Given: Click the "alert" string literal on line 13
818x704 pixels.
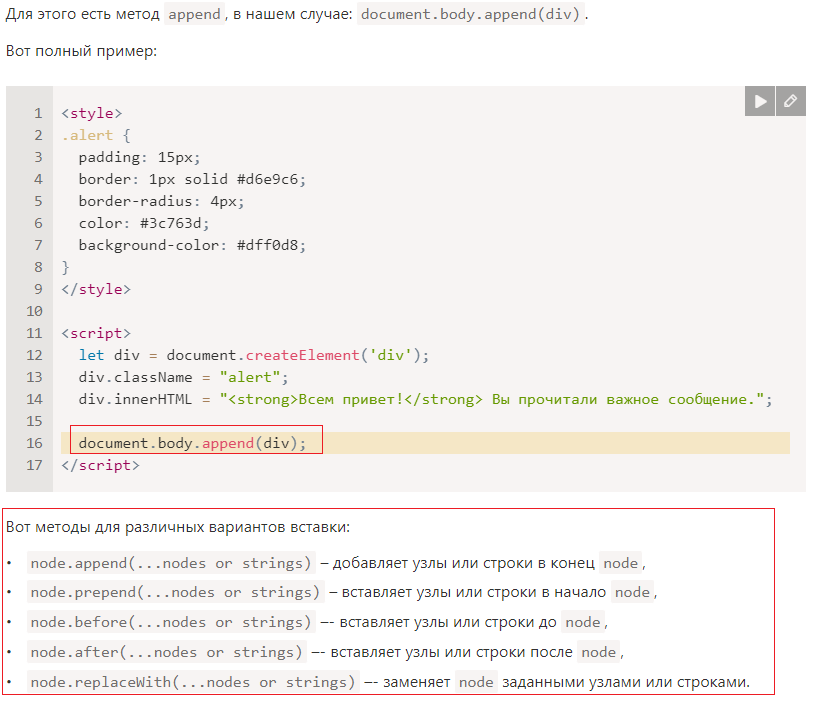Looking at the screenshot, I should coord(249,377).
